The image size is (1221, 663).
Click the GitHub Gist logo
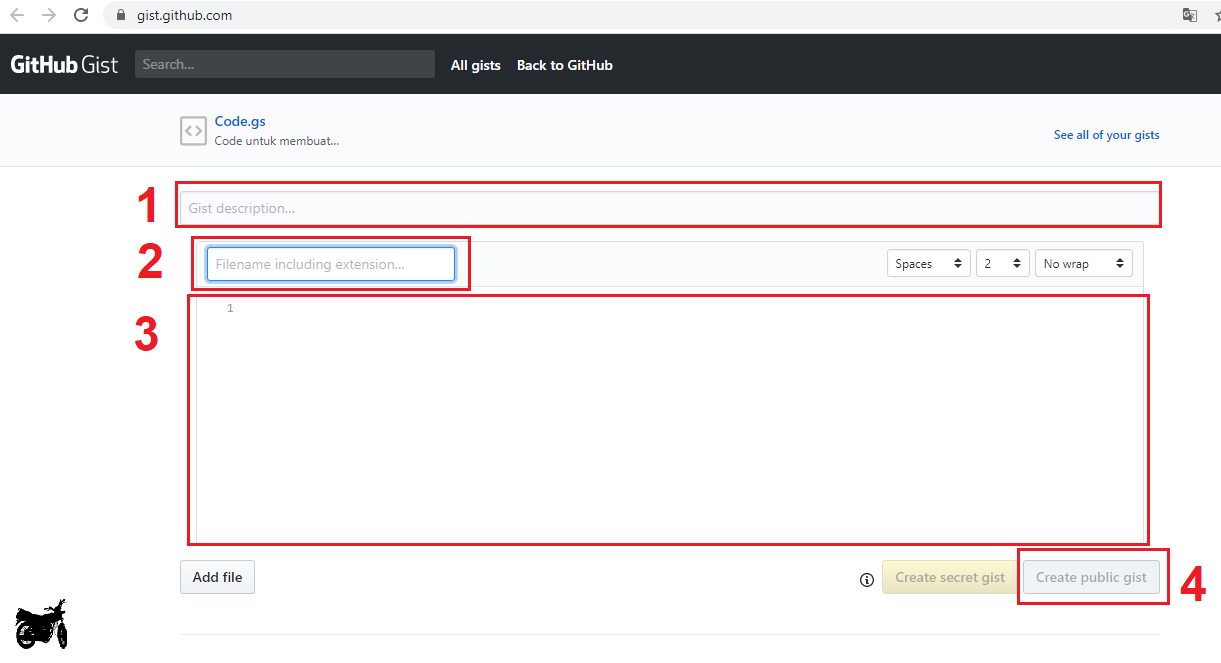(64, 65)
